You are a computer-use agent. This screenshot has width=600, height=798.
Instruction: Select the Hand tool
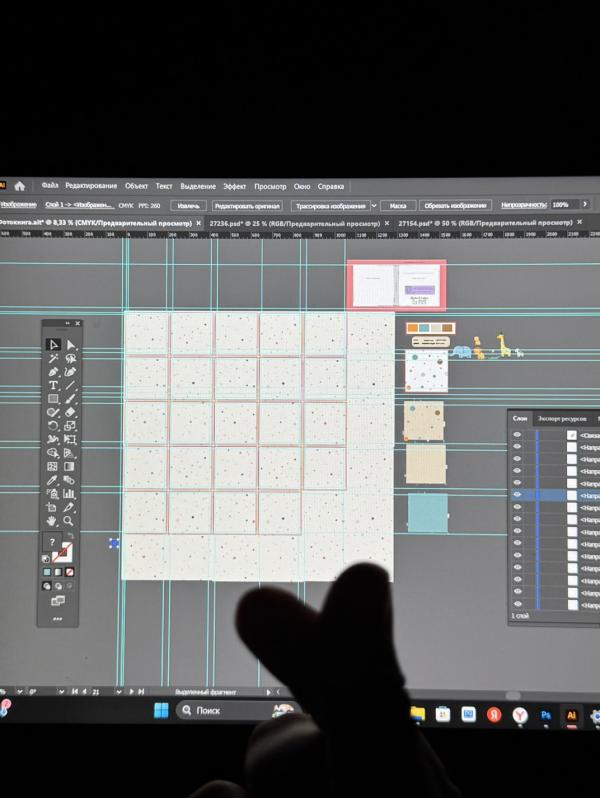pyautogui.click(x=52, y=521)
